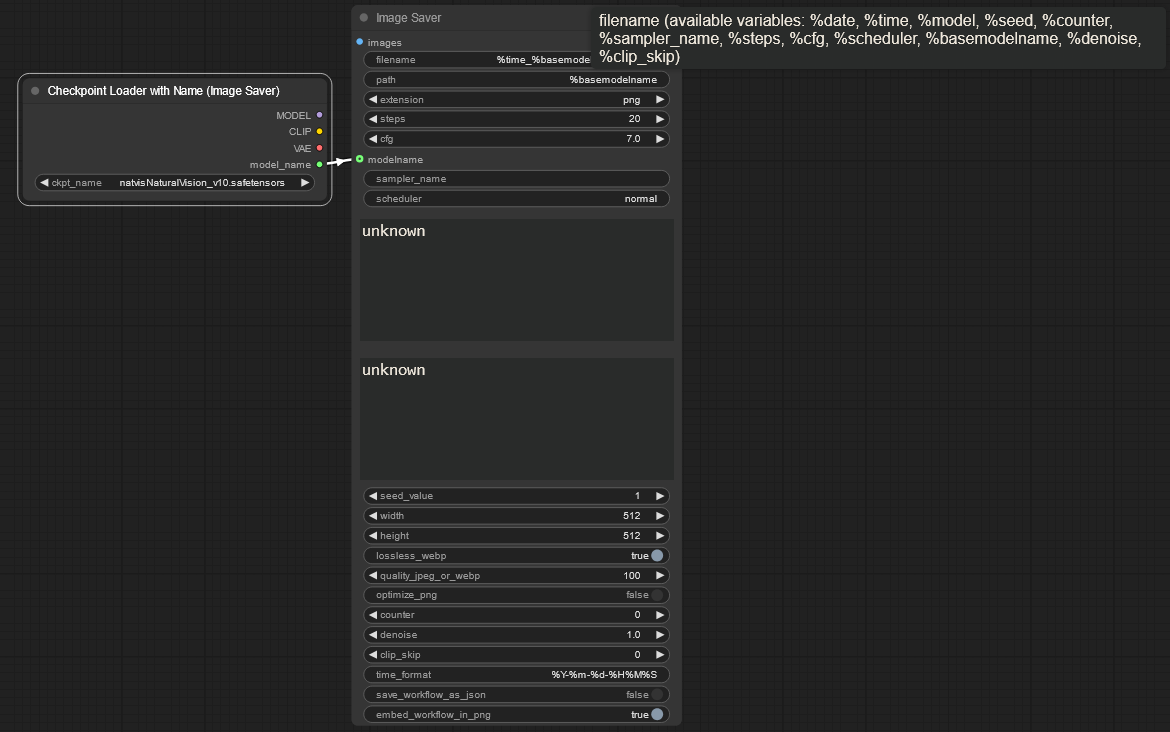Open the extension dropdown showing png

[516, 99]
